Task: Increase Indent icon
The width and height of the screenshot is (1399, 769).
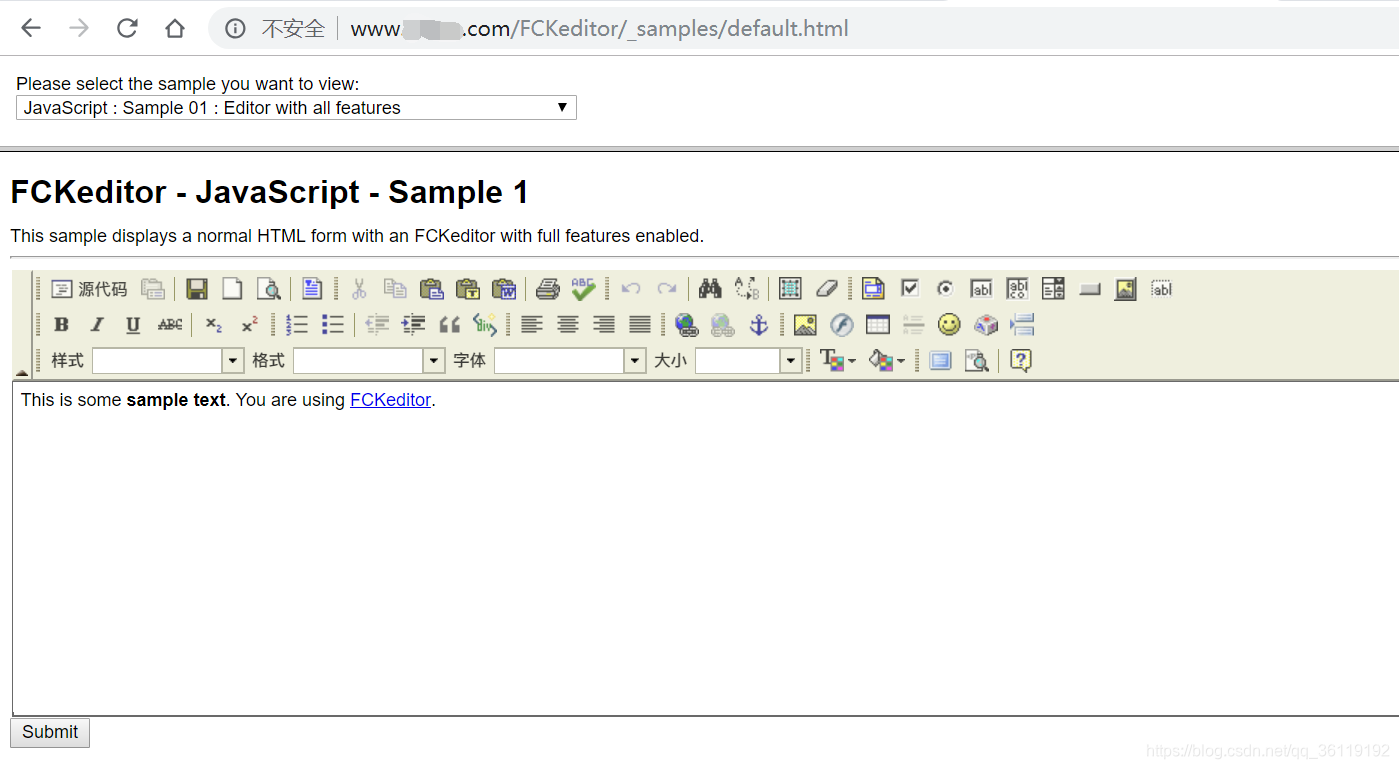Action: 413,324
